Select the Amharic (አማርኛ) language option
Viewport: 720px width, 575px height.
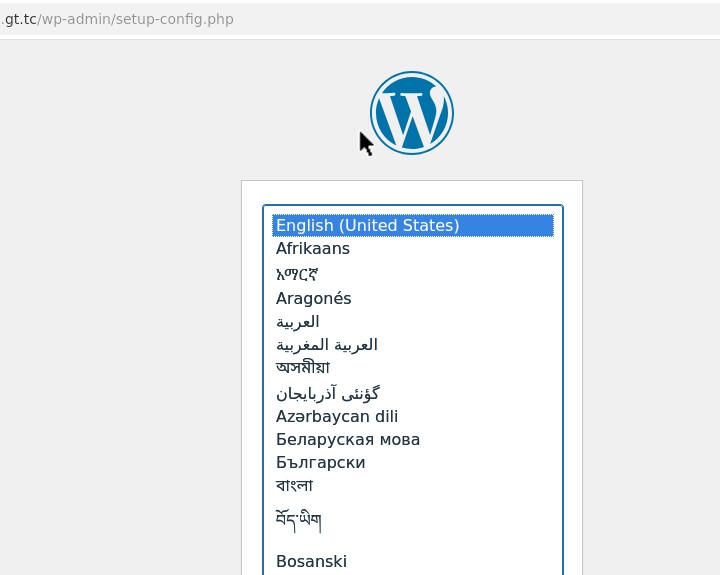coord(297,274)
